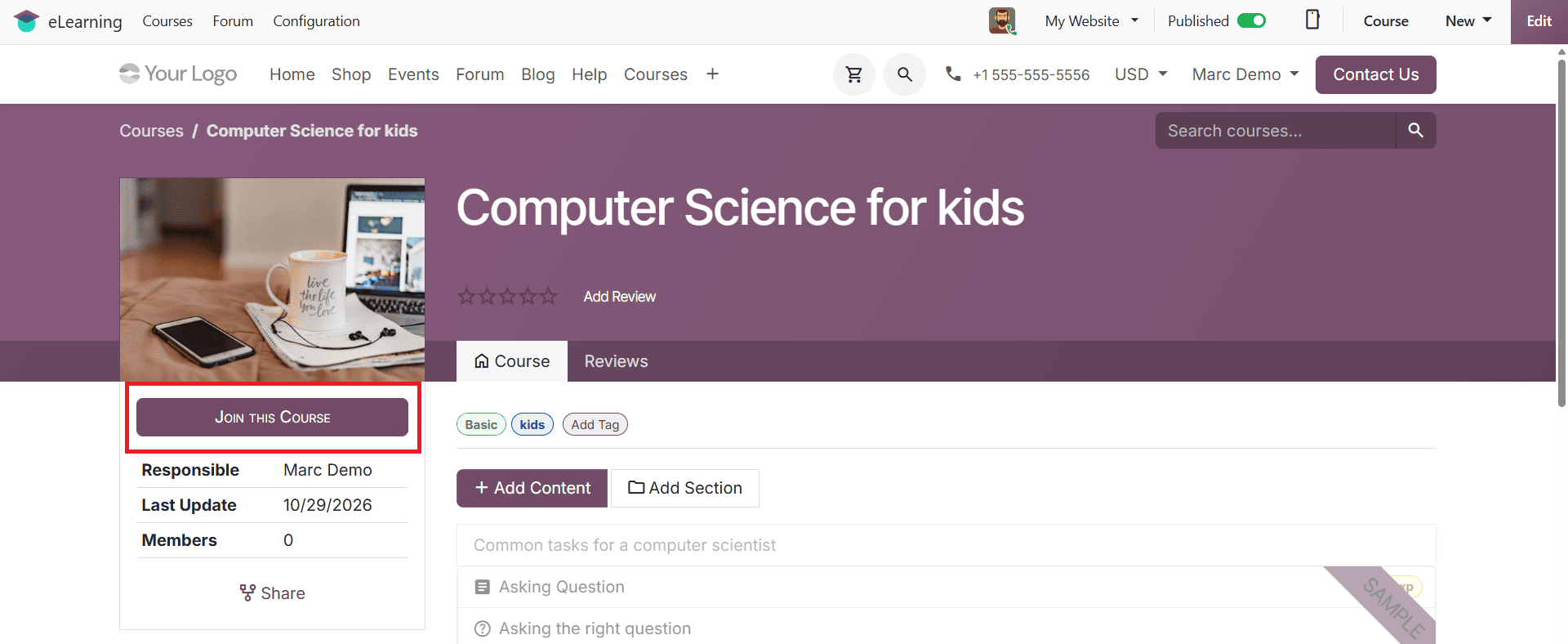Expand the Marc Demo user menu
Viewport: 1568px width, 644px height.
(1245, 74)
